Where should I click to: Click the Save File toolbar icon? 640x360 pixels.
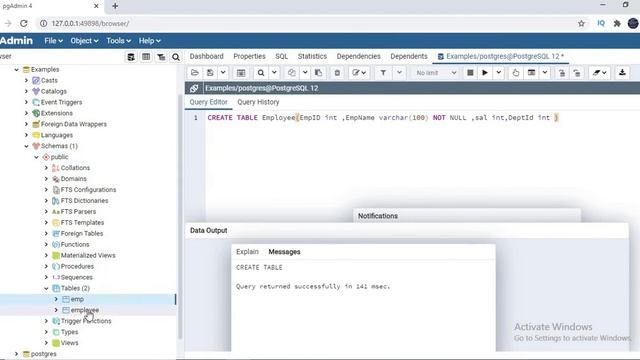point(210,73)
